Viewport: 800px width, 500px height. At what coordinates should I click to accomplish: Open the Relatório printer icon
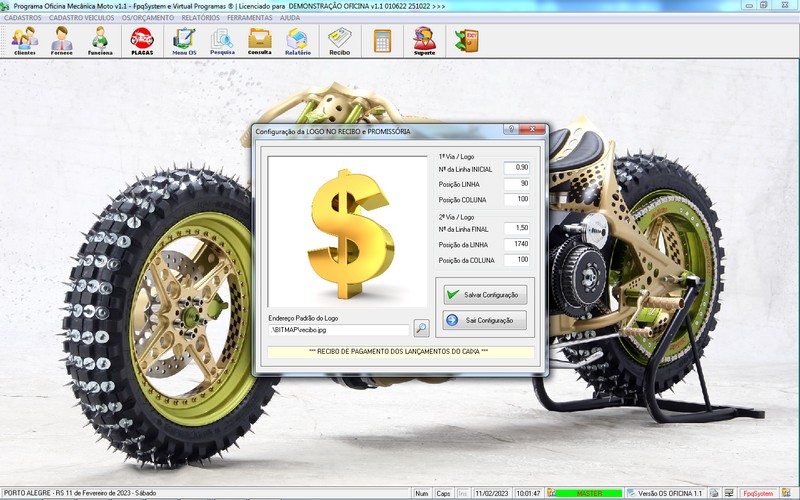click(298, 41)
